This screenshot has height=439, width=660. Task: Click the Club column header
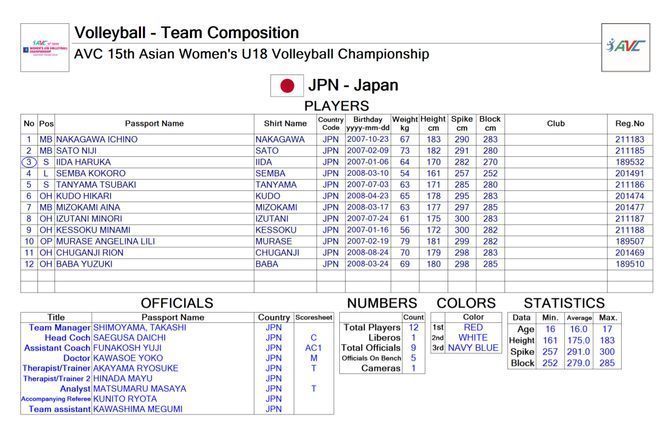555,123
